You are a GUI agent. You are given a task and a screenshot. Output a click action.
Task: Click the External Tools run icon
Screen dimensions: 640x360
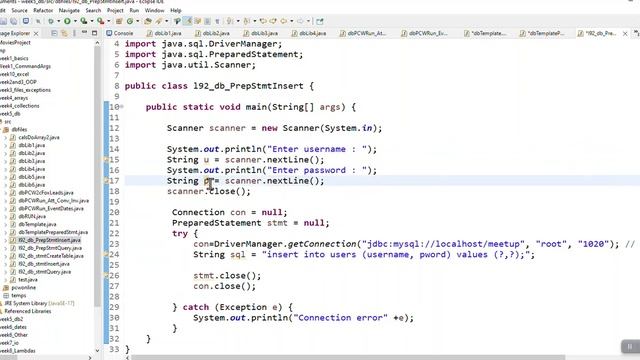tap(100, 21)
